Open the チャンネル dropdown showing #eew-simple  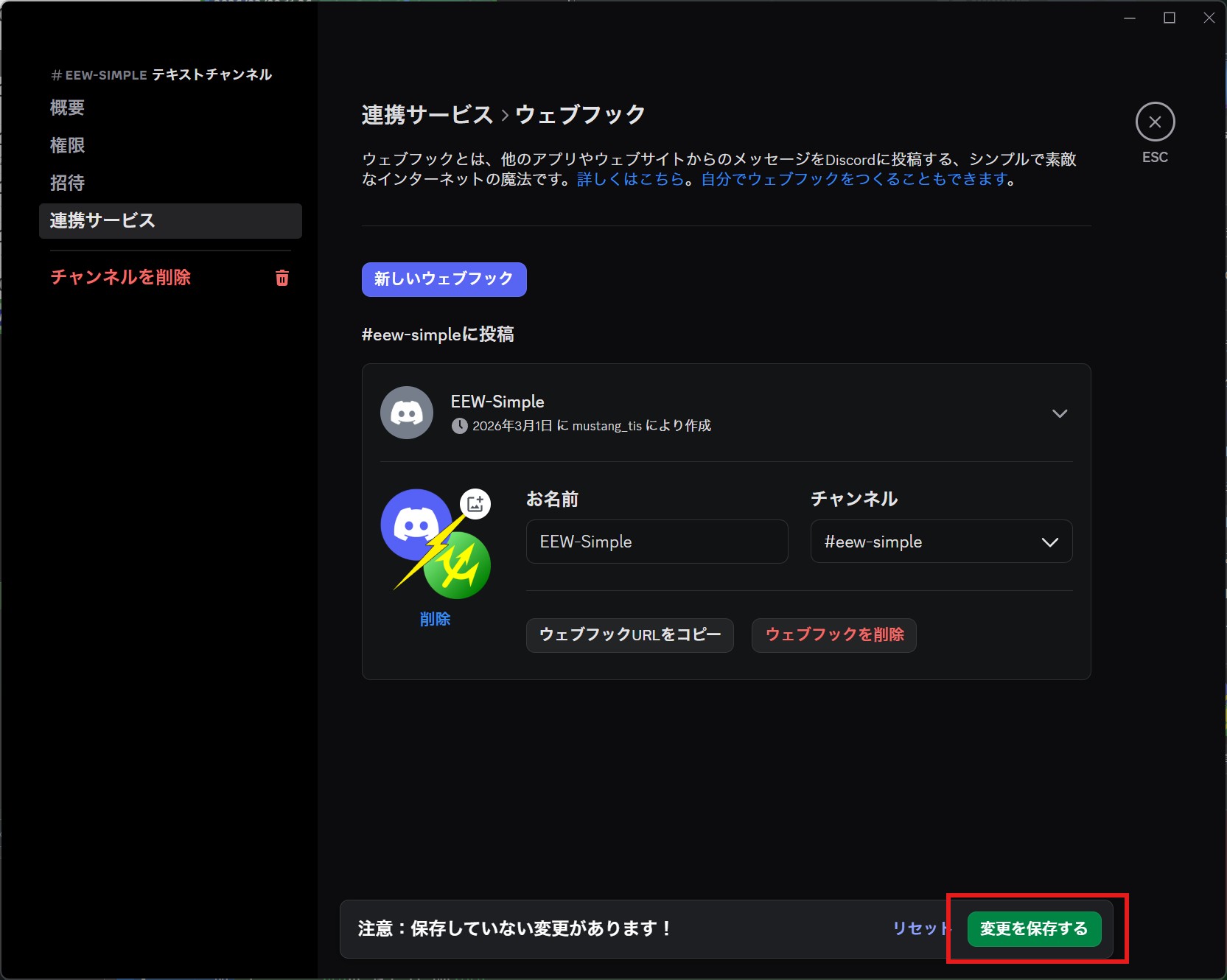pyautogui.click(x=941, y=542)
